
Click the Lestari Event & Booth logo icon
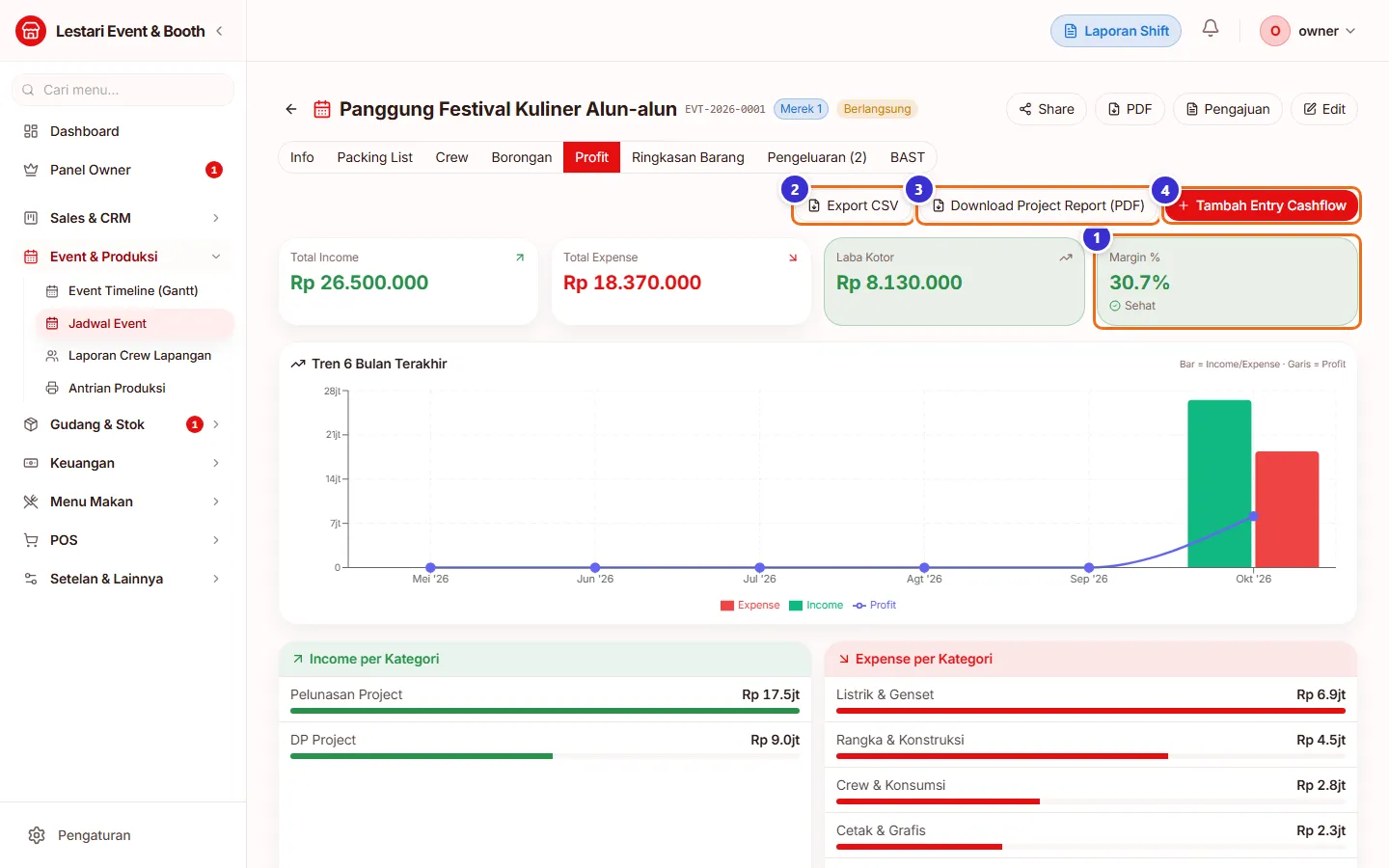pos(31,31)
